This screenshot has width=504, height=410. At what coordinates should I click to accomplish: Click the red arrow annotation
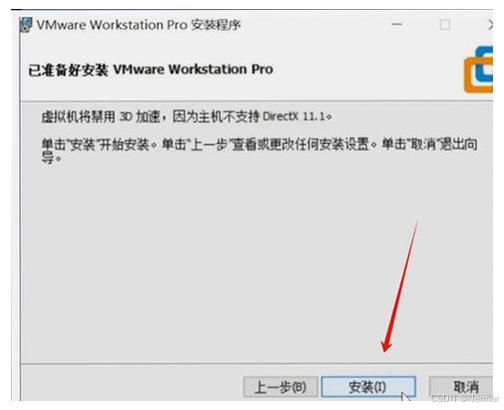coord(400,286)
